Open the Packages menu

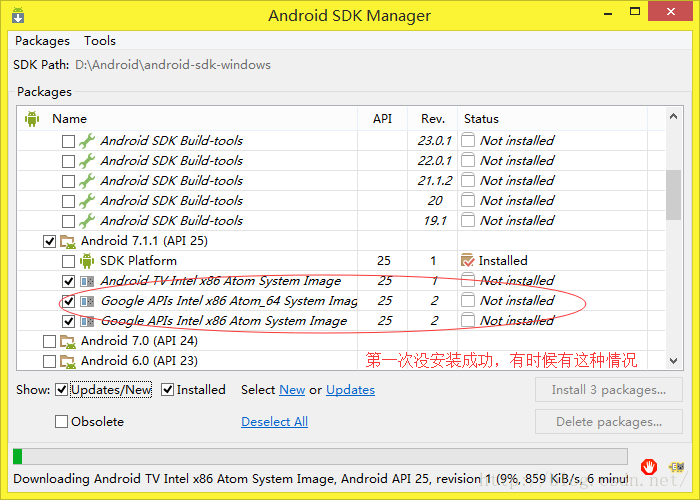(42, 41)
